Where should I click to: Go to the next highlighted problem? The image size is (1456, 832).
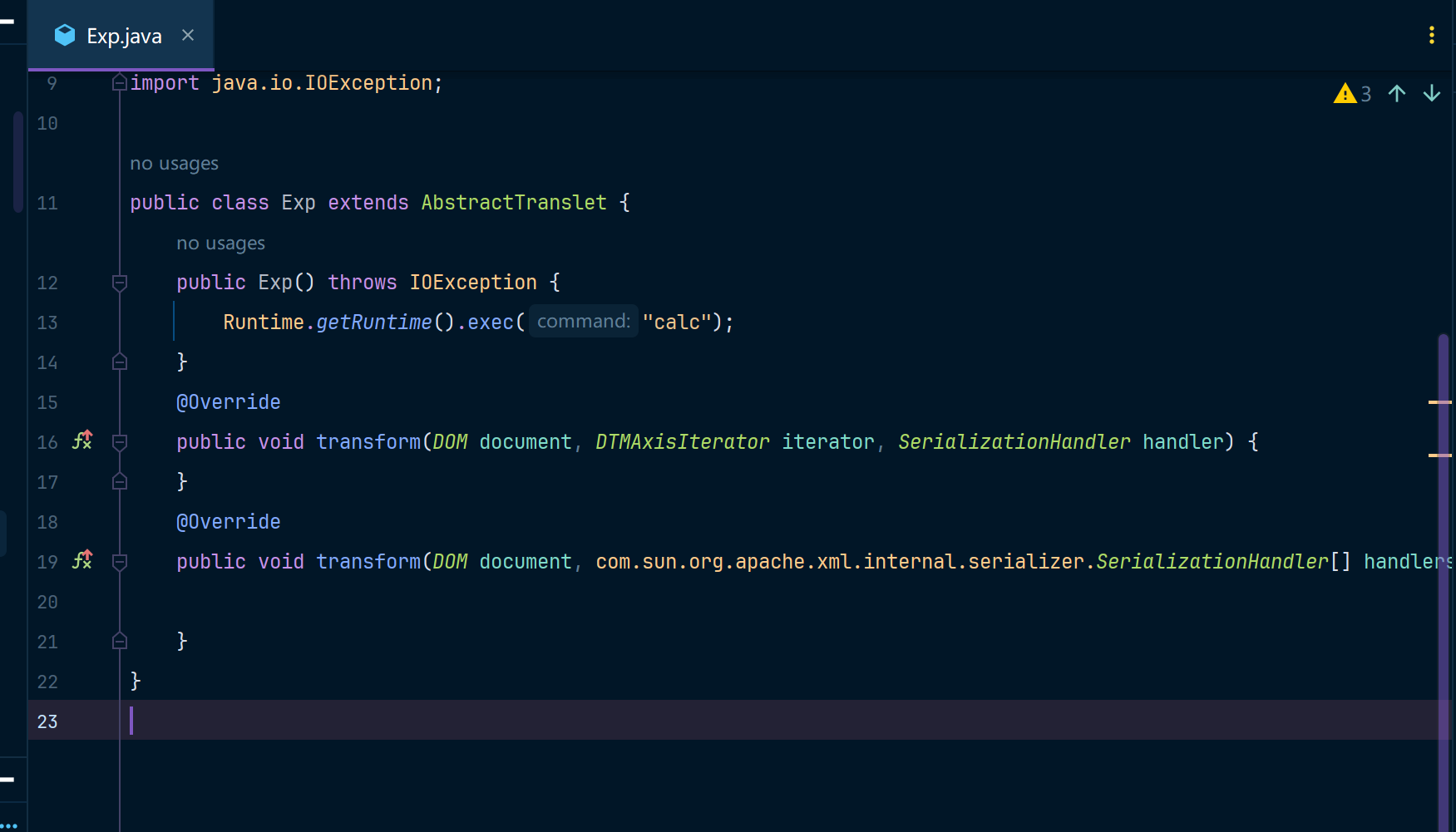[x=1432, y=93]
